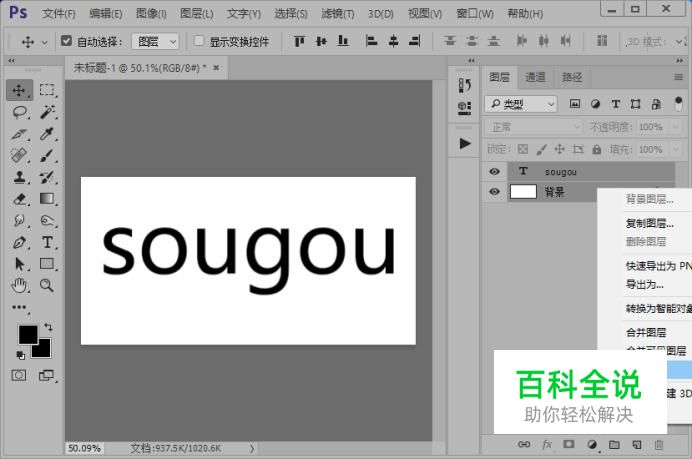Viewport: 692px width, 459px height.
Task: Select the Rectangle shape tool
Action: (47, 264)
